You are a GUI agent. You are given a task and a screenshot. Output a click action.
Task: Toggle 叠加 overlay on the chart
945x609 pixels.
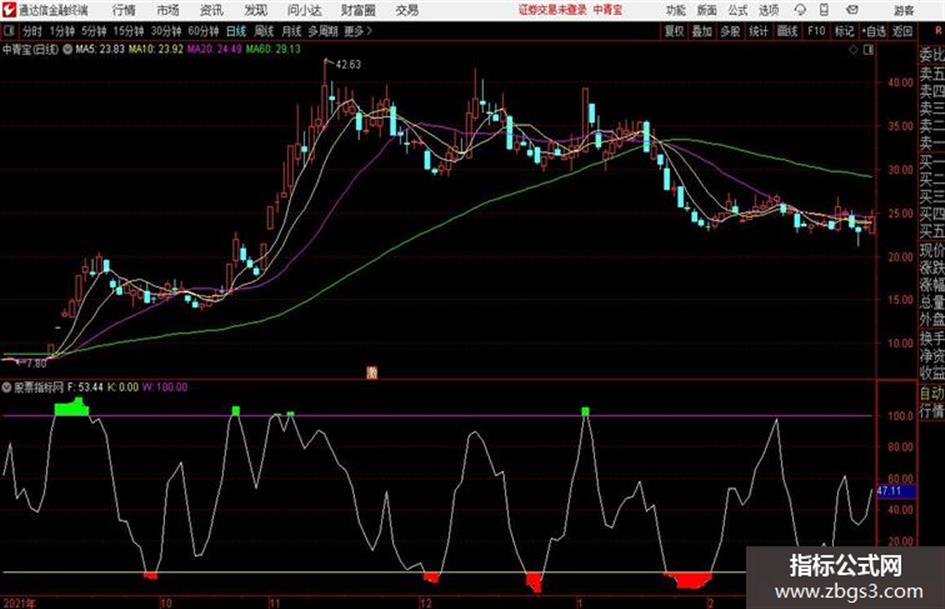tap(702, 31)
